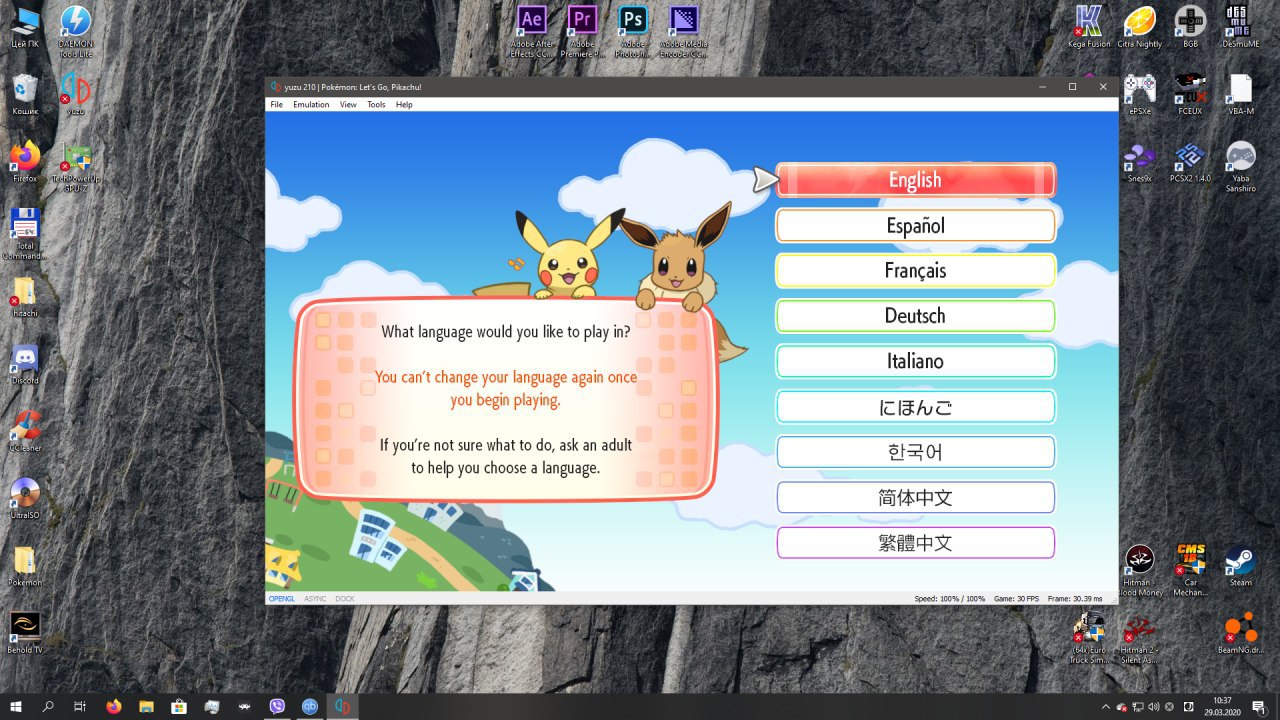Open the FCEUX emulator shortcut
Viewport: 1280px width, 720px height.
tap(1190, 94)
